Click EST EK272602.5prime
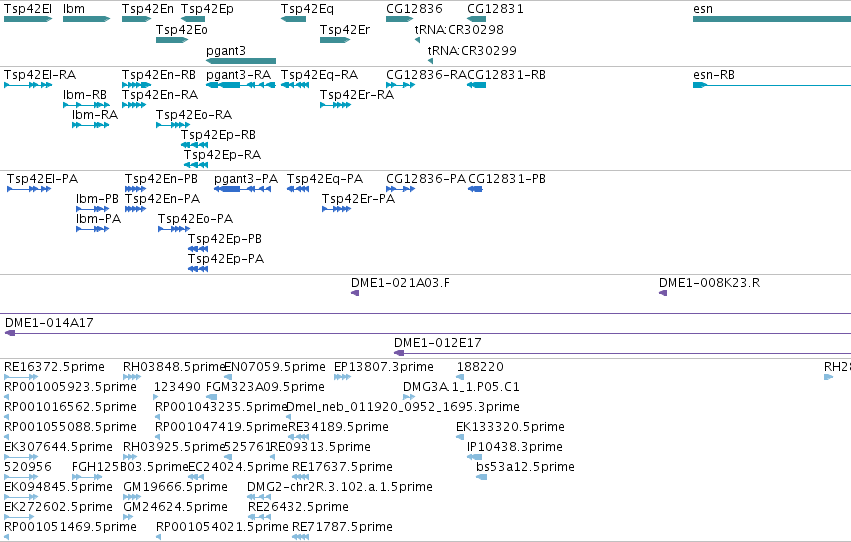The width and height of the screenshot is (851, 542). point(19,518)
